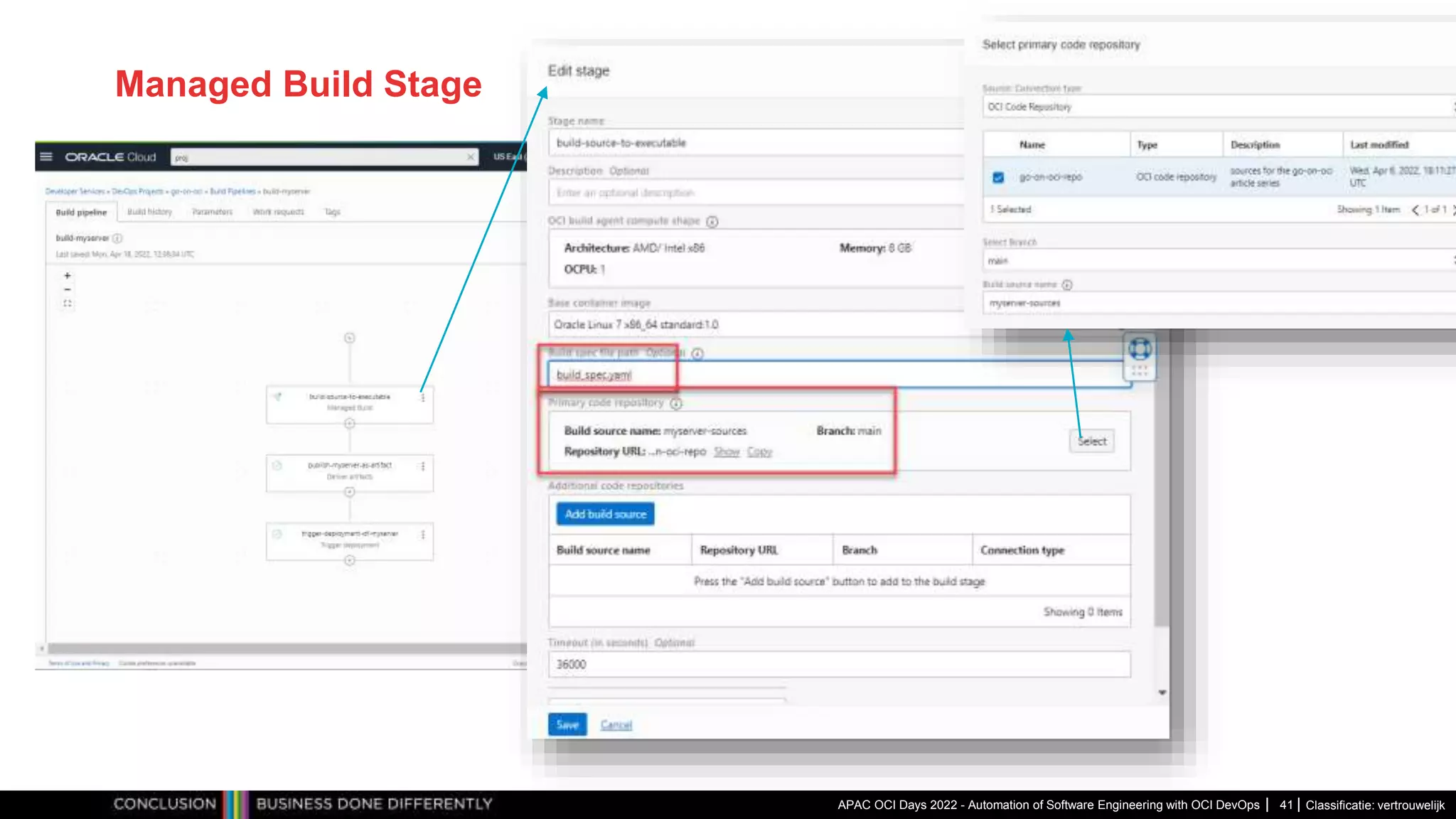Clear the Oracle Cloud search box
This screenshot has height=819, width=1456.
(470, 156)
